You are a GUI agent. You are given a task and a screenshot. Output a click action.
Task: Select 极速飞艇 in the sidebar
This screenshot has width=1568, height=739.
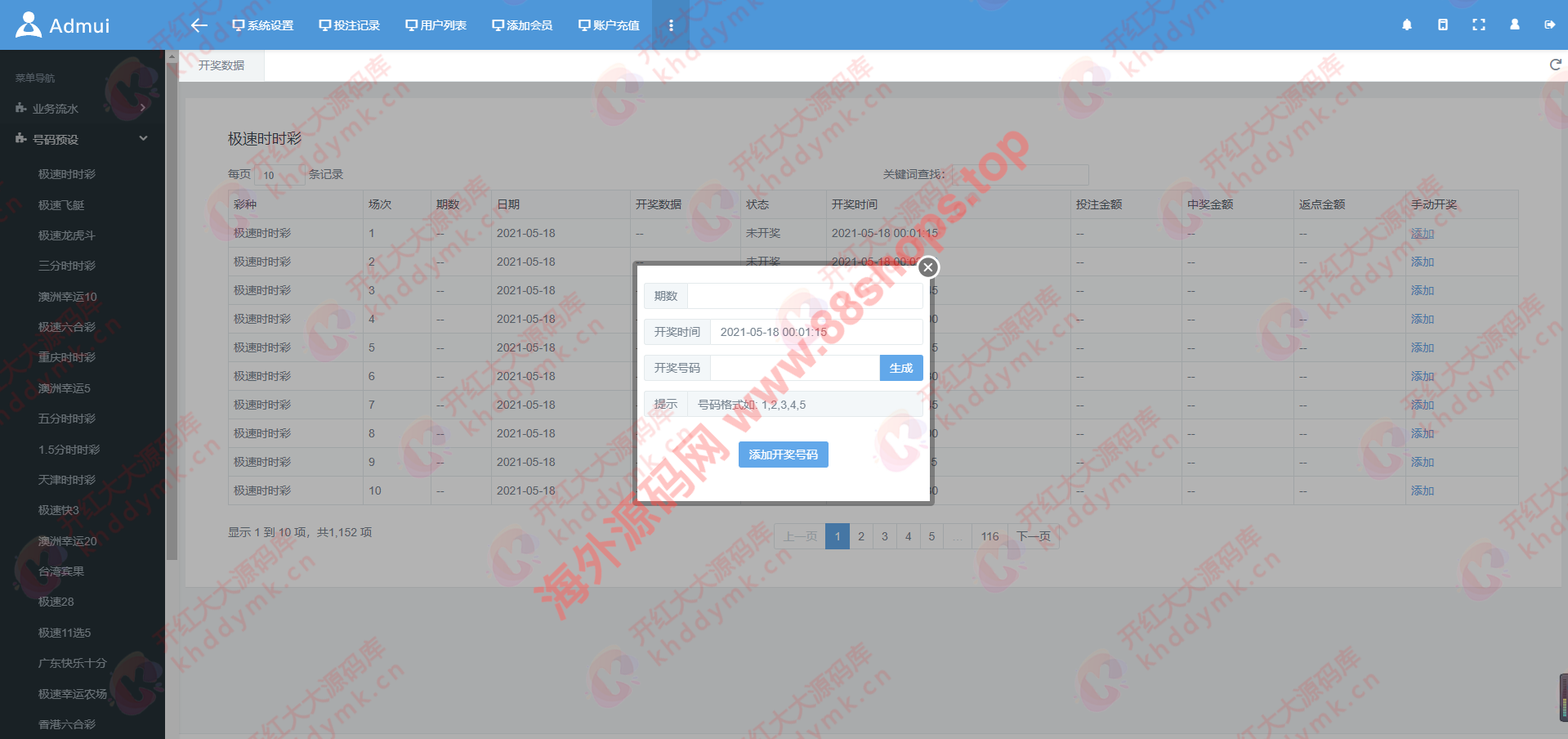(61, 205)
